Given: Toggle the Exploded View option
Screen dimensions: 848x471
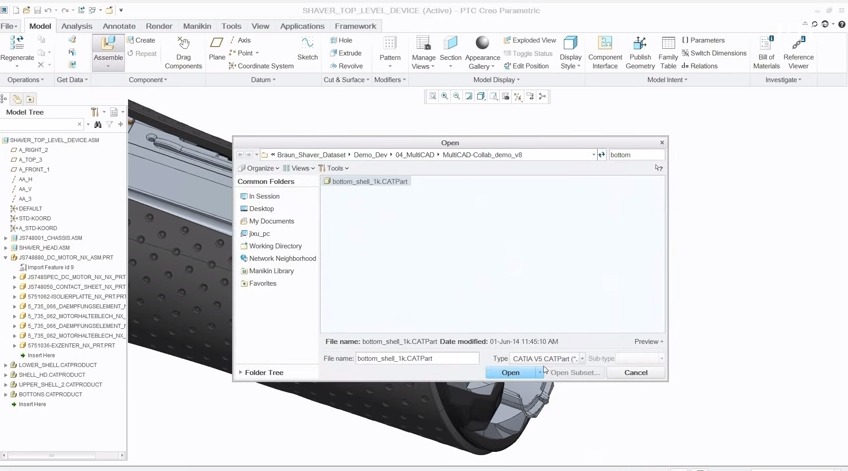Looking at the screenshot, I should click(x=530, y=41).
